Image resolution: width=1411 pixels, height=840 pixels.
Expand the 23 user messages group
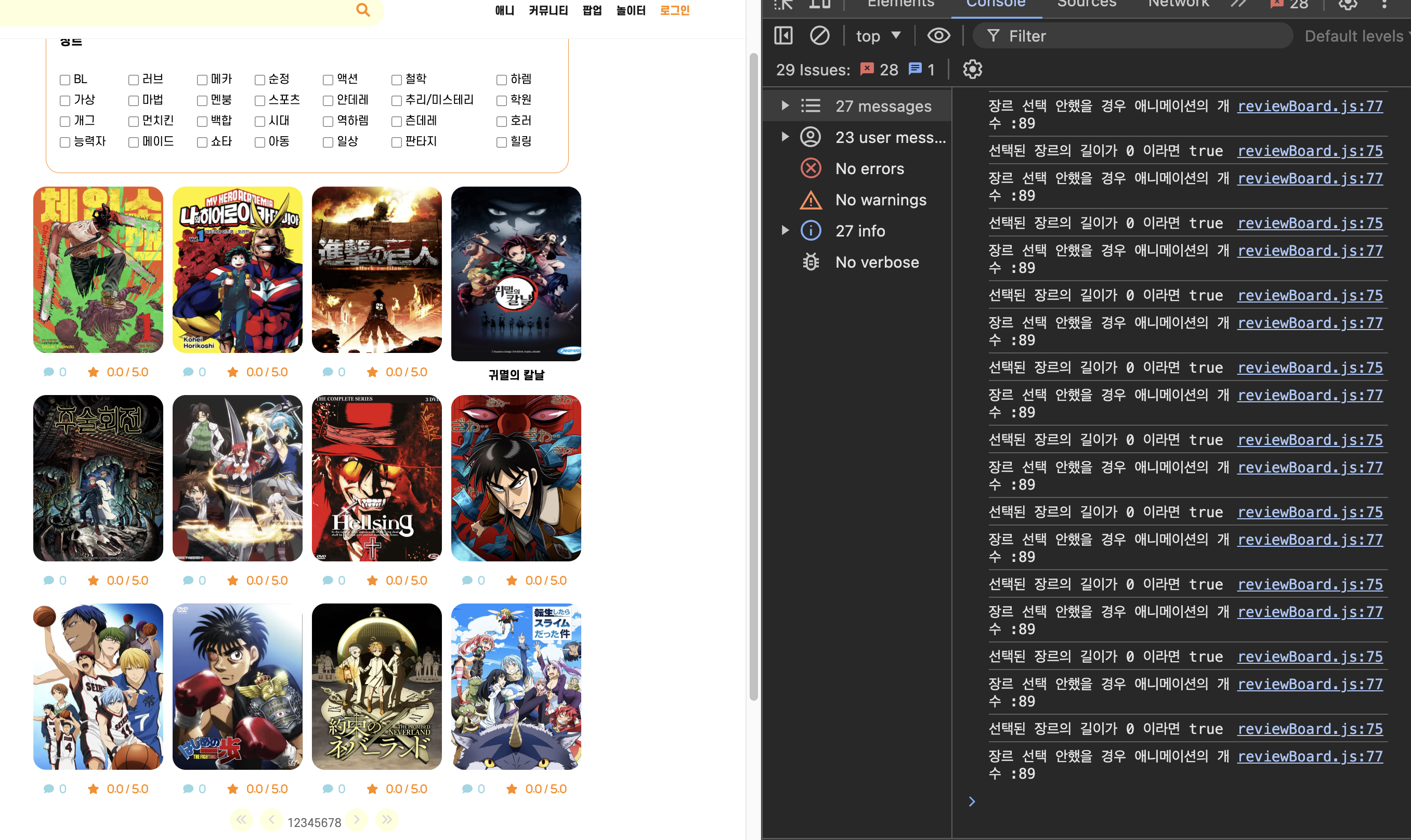coord(785,136)
